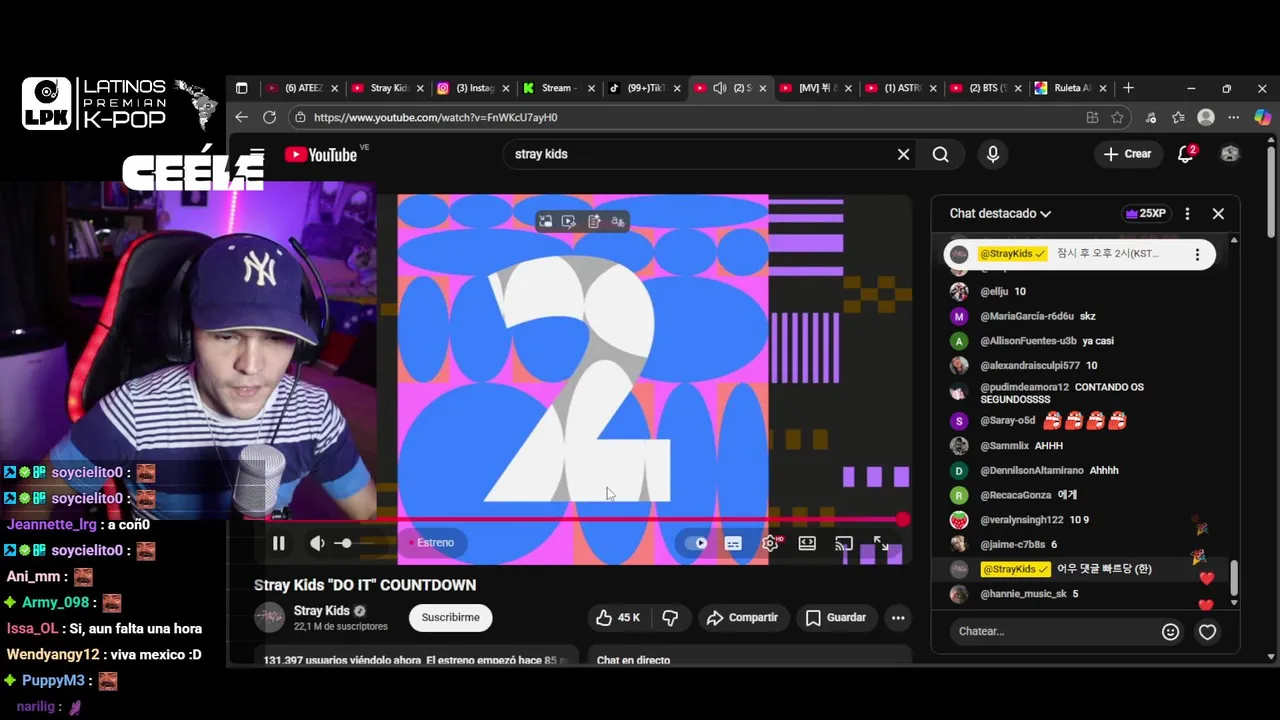Open the pinned StrayKids message menu
Image resolution: width=1280 pixels, height=720 pixels.
(x=1197, y=254)
